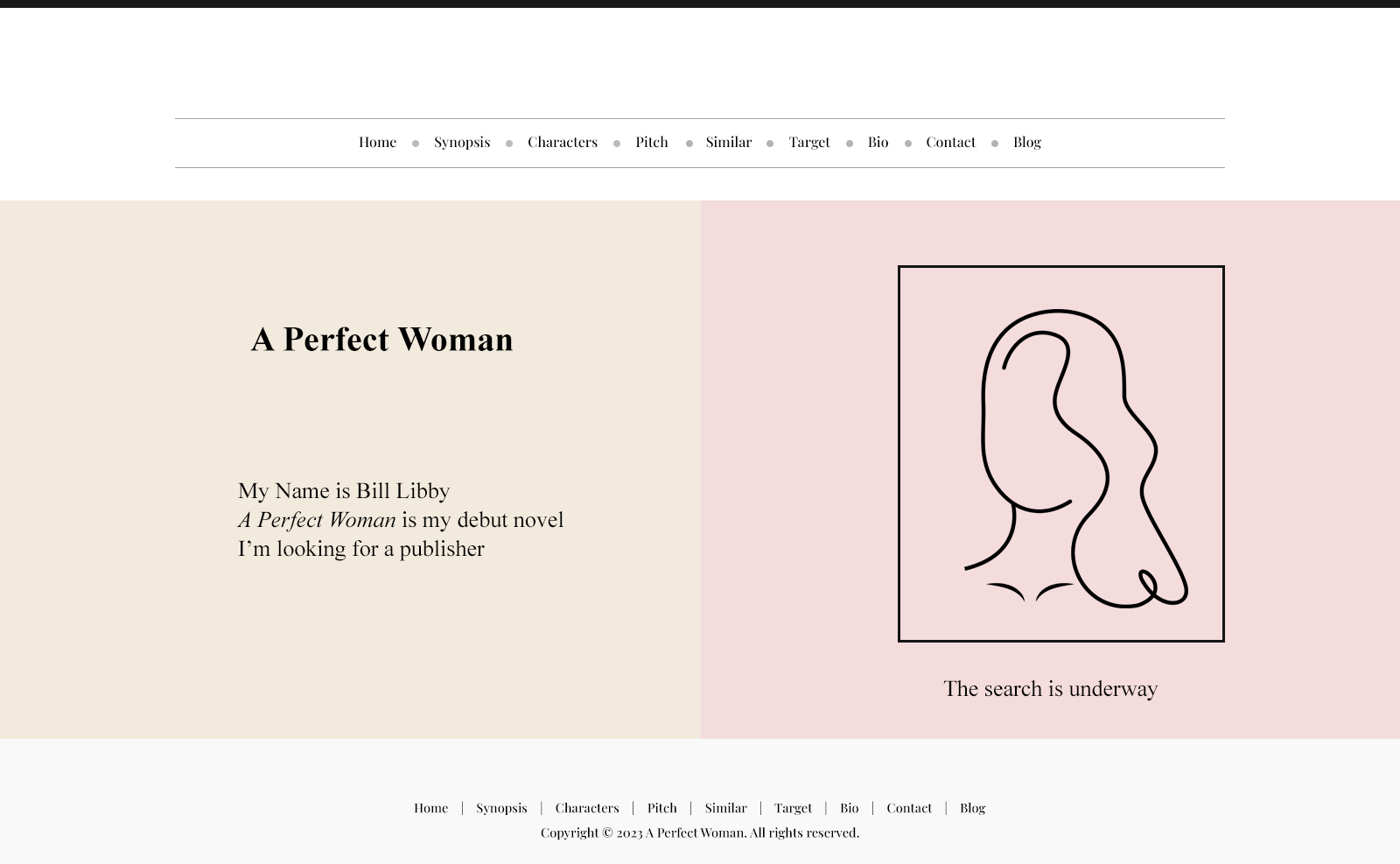The width and height of the screenshot is (1400, 864).
Task: Navigate to Target in the top menu
Action: pos(808,142)
